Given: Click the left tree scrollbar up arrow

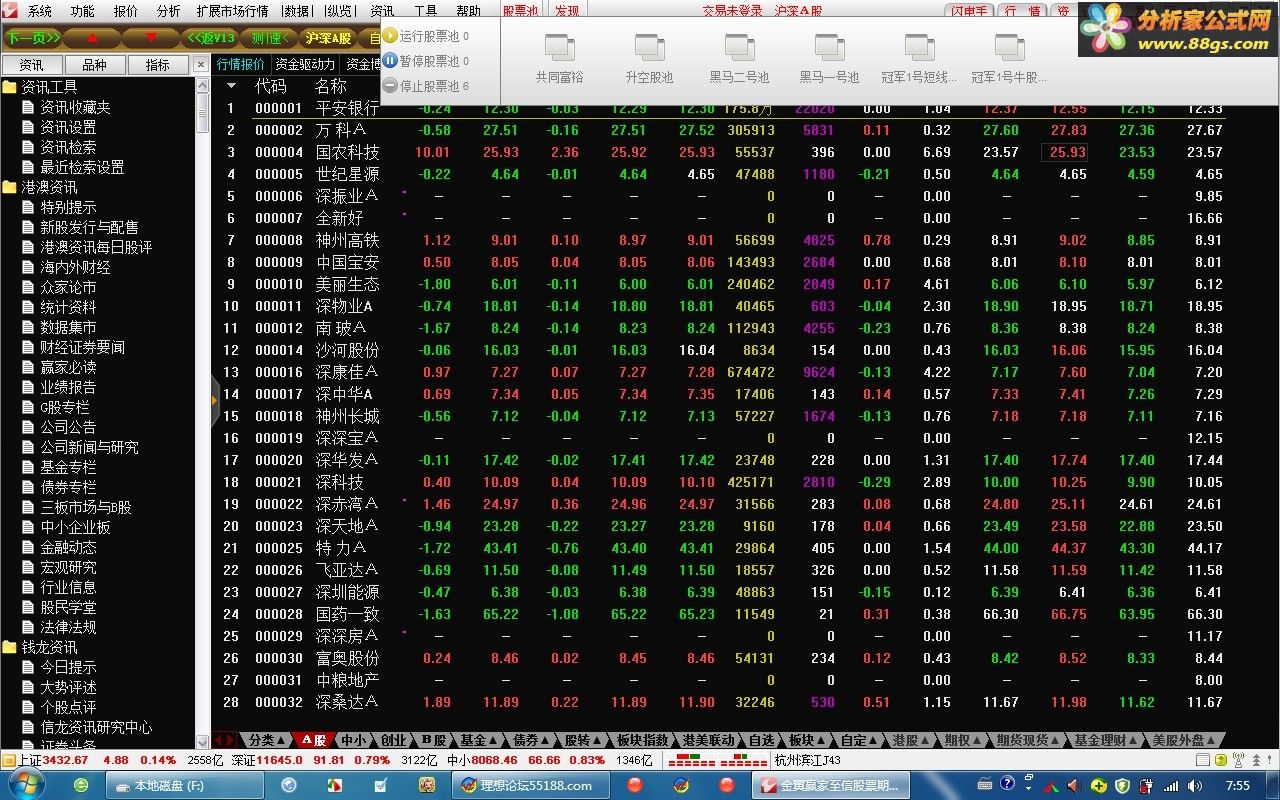Looking at the screenshot, I should [x=202, y=86].
